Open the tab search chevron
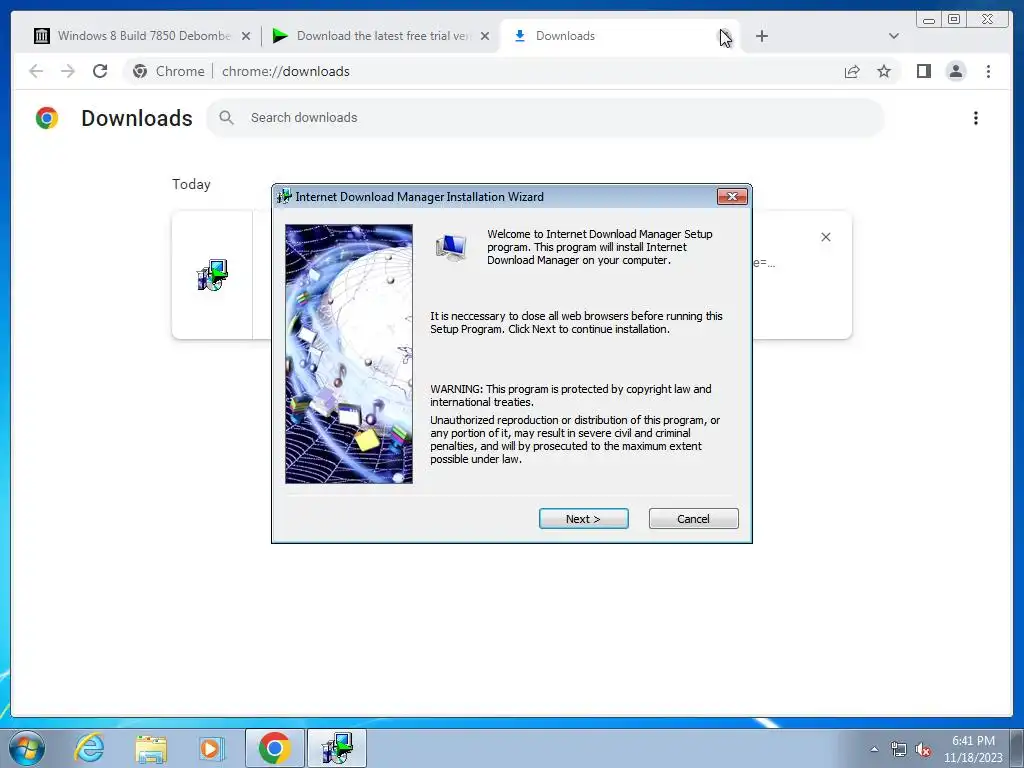 coord(893,36)
